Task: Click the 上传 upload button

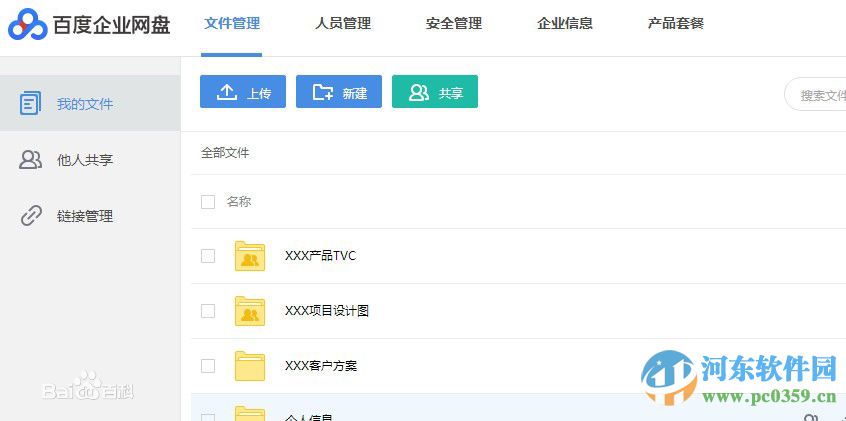Action: pos(243,92)
